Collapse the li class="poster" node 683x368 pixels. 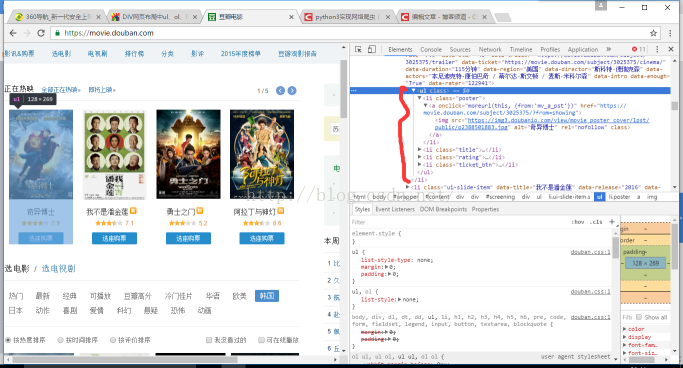point(419,98)
